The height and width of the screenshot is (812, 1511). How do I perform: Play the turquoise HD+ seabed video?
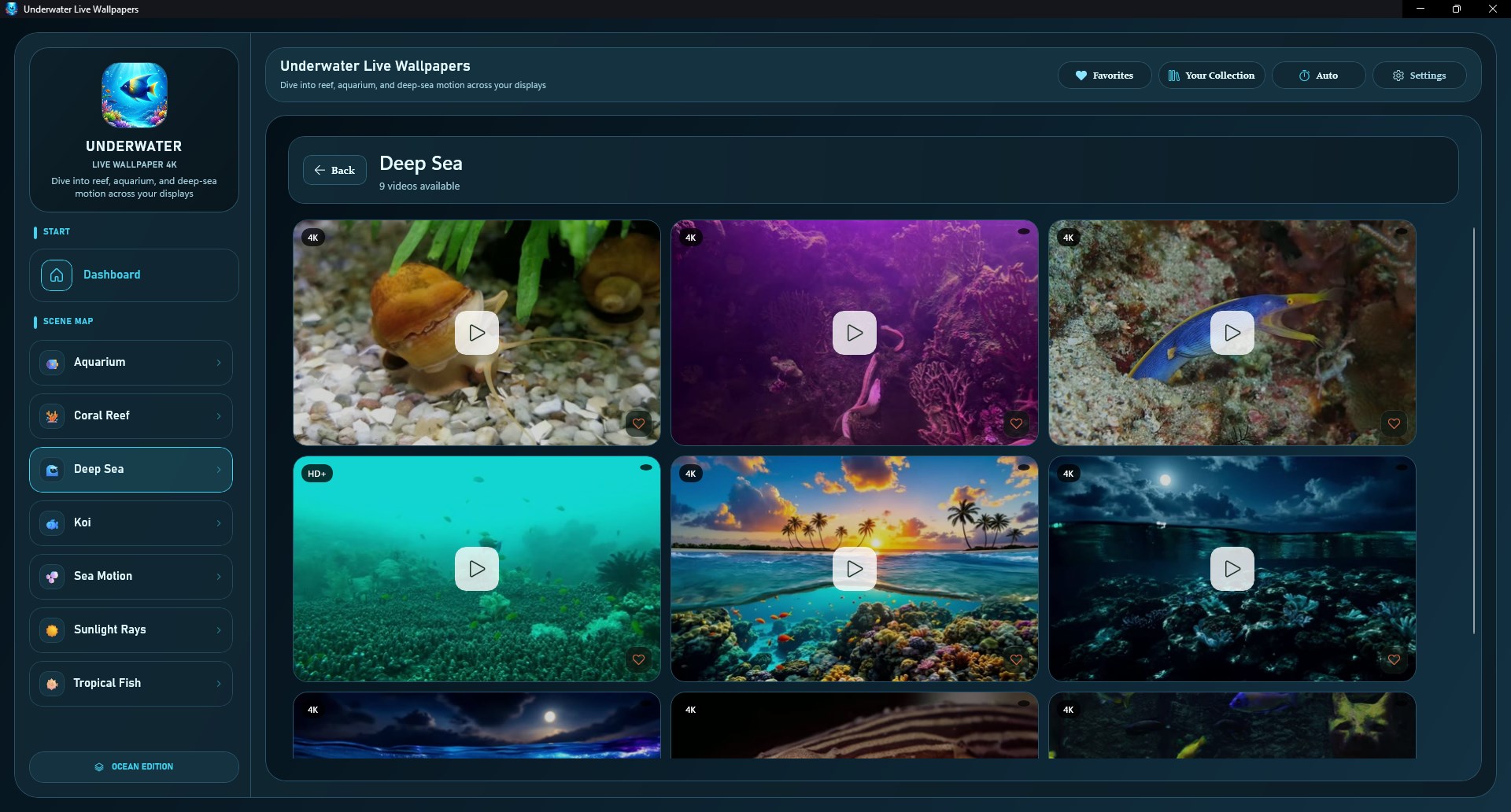pyautogui.click(x=477, y=569)
